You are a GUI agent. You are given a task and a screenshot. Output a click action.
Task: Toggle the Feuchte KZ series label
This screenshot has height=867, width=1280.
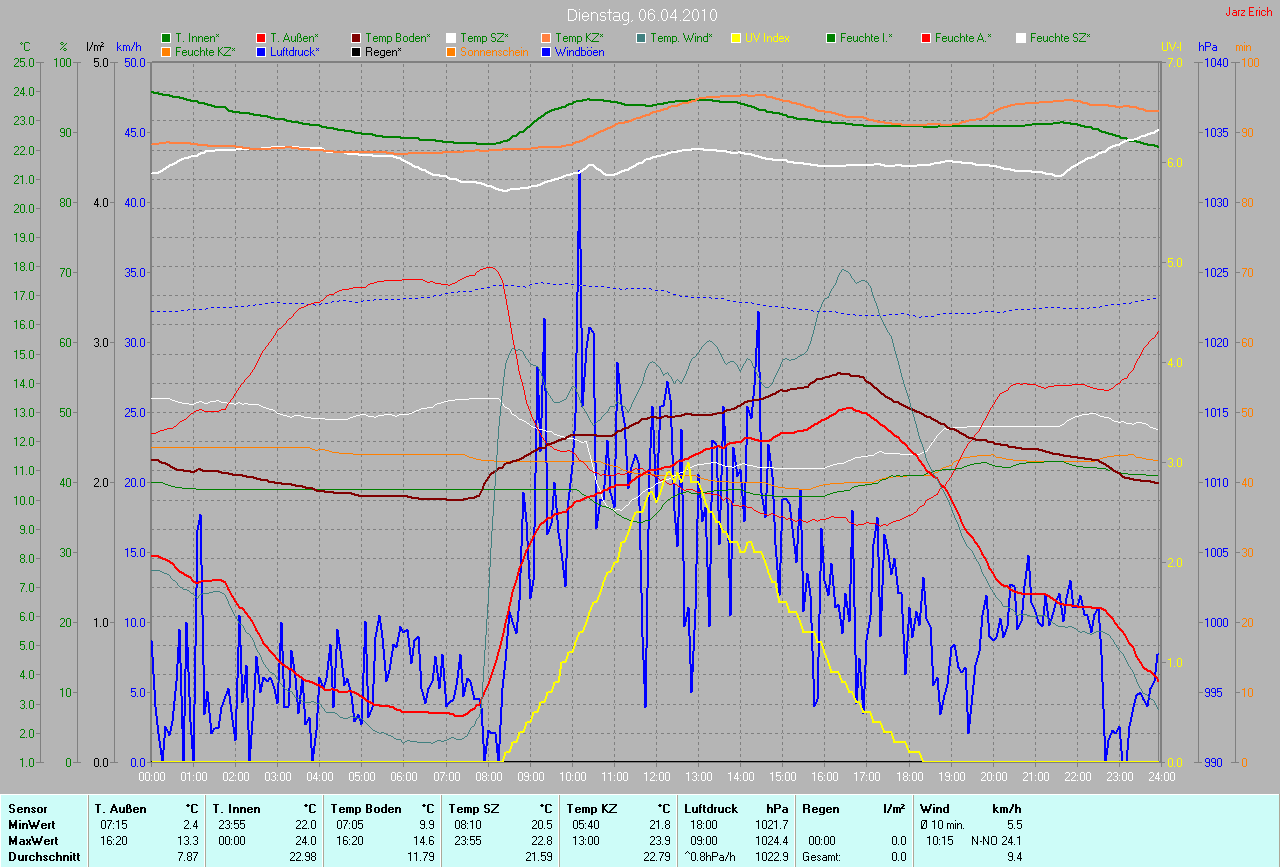pos(204,51)
